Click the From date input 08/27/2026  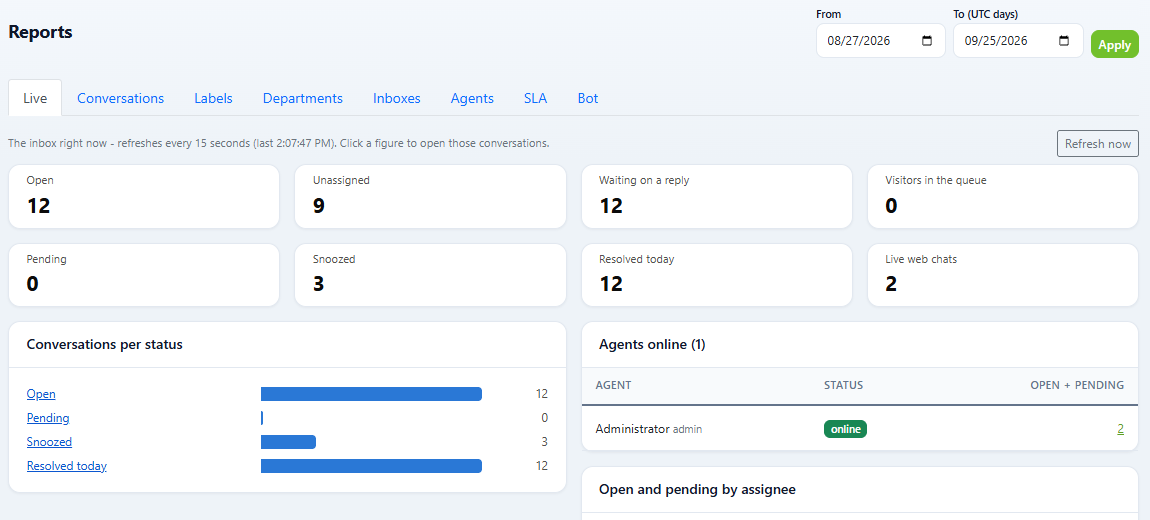[881, 41]
